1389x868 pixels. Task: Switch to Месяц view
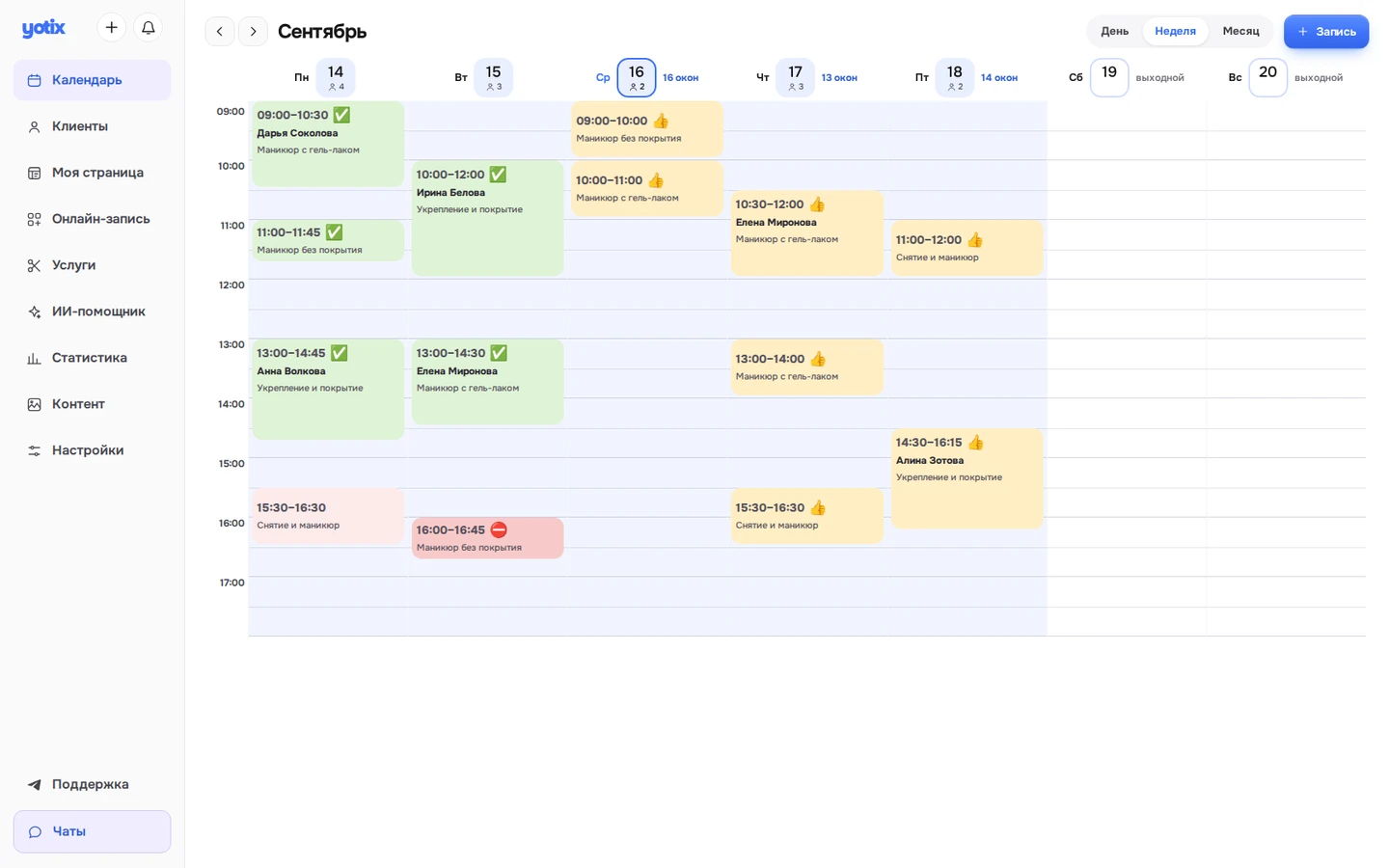pyautogui.click(x=1240, y=31)
